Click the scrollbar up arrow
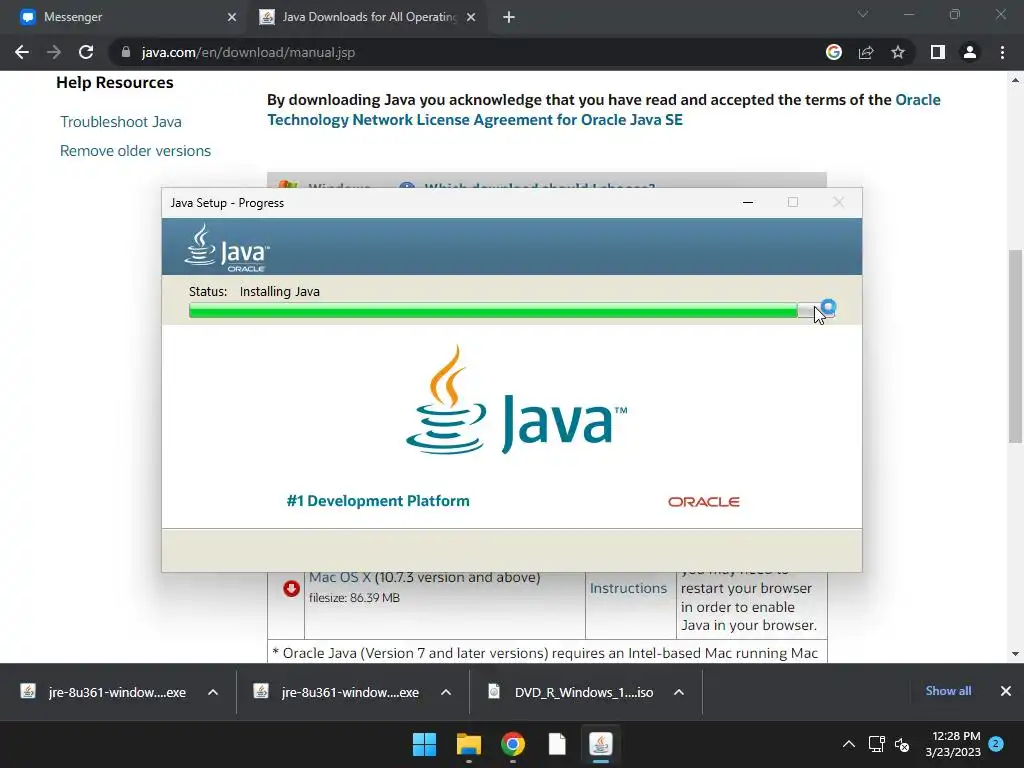 [x=1016, y=80]
